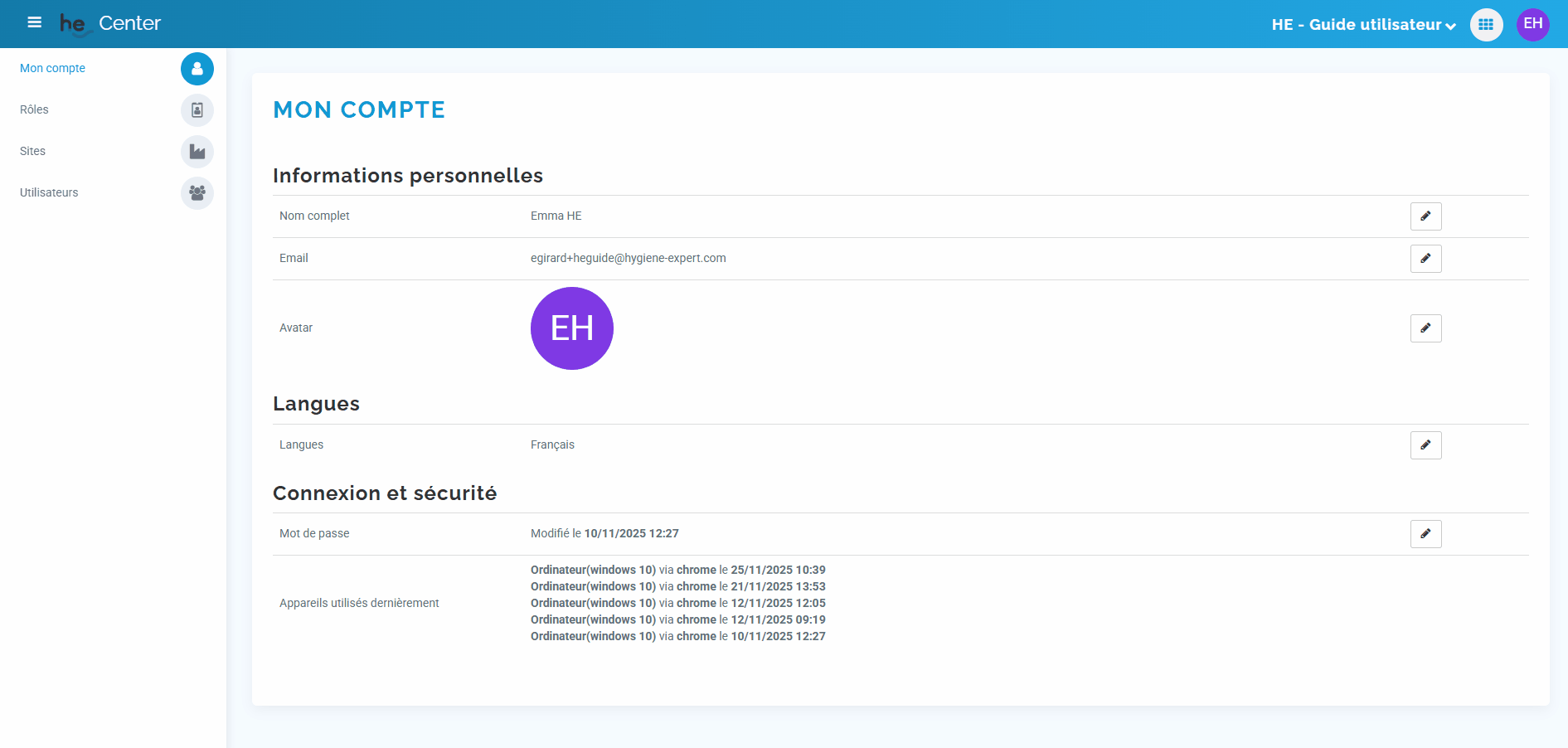Edit the Langues setting

[1425, 445]
